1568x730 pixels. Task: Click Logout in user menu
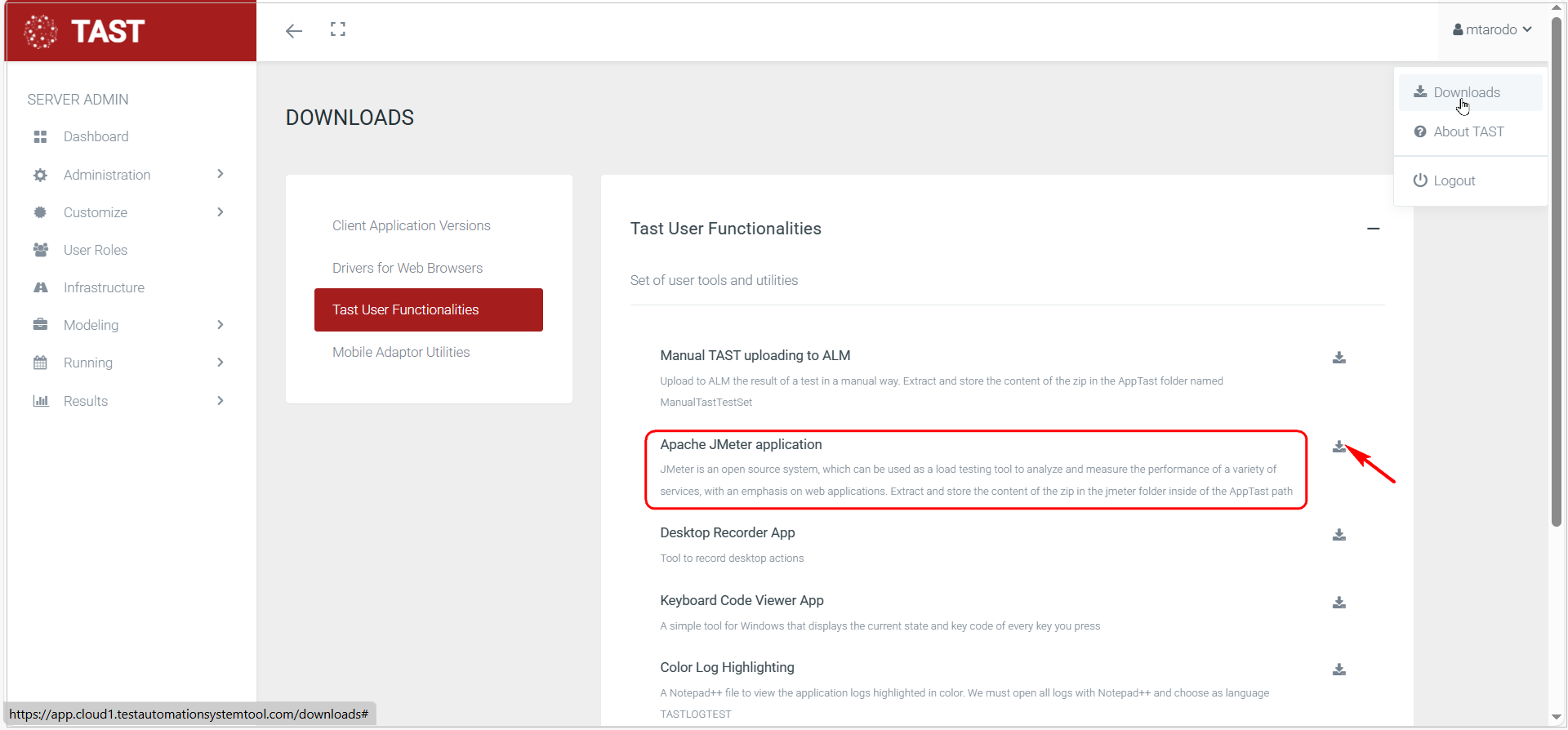[1454, 180]
